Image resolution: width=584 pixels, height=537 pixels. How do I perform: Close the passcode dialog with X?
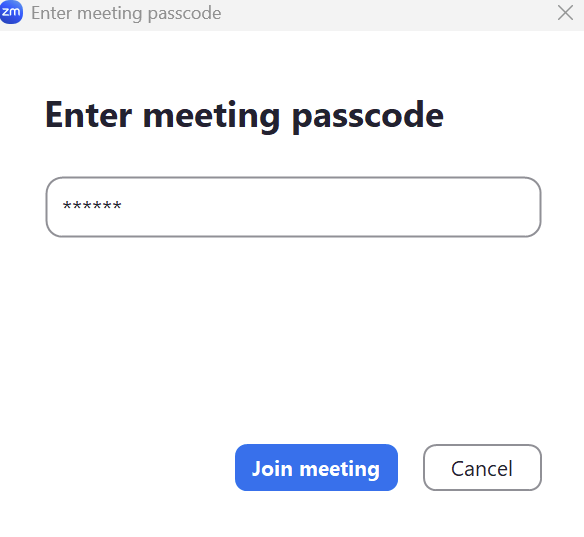pyautogui.click(x=565, y=13)
